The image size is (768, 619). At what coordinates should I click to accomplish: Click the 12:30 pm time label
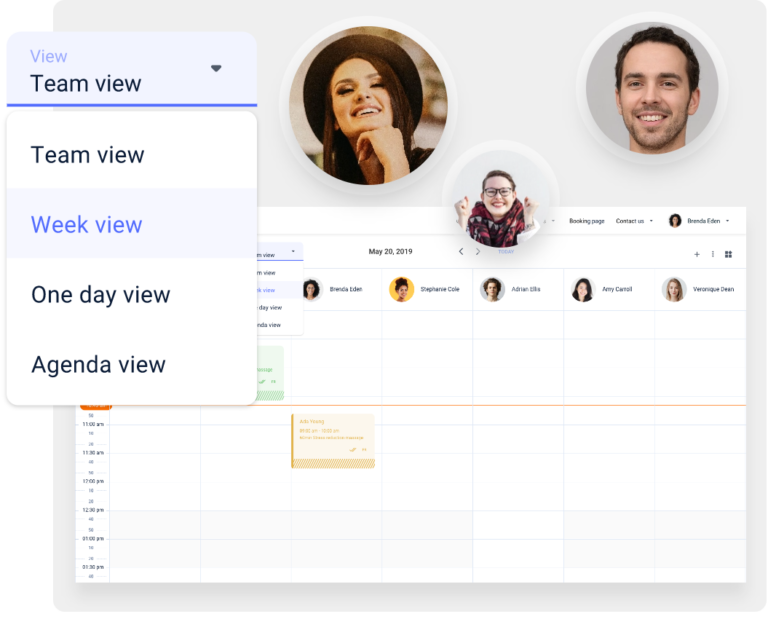click(93, 510)
